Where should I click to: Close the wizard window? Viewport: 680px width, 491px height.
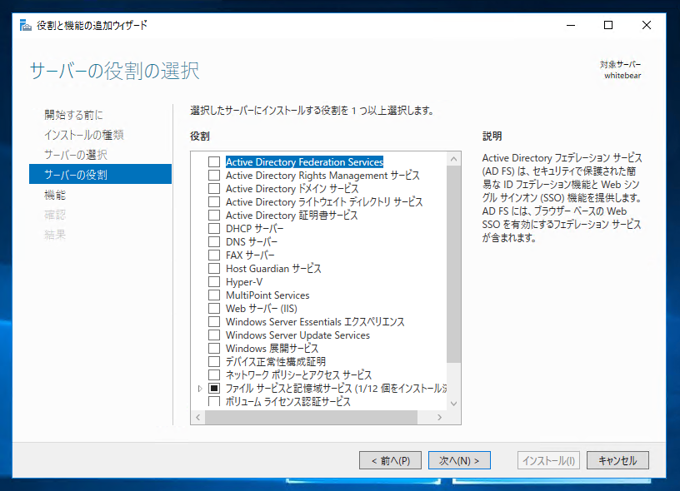(646, 25)
